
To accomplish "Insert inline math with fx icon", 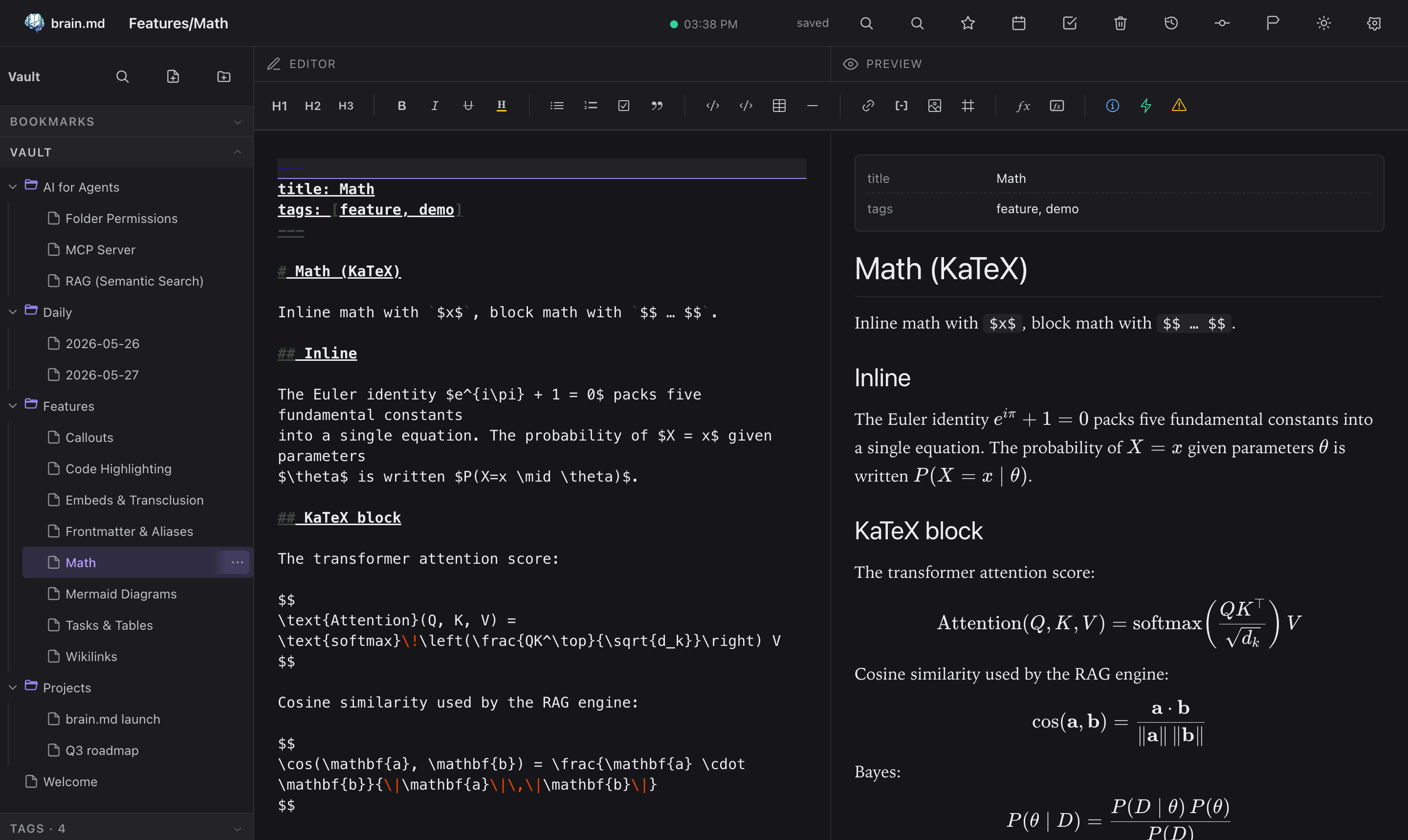I will tap(1023, 106).
